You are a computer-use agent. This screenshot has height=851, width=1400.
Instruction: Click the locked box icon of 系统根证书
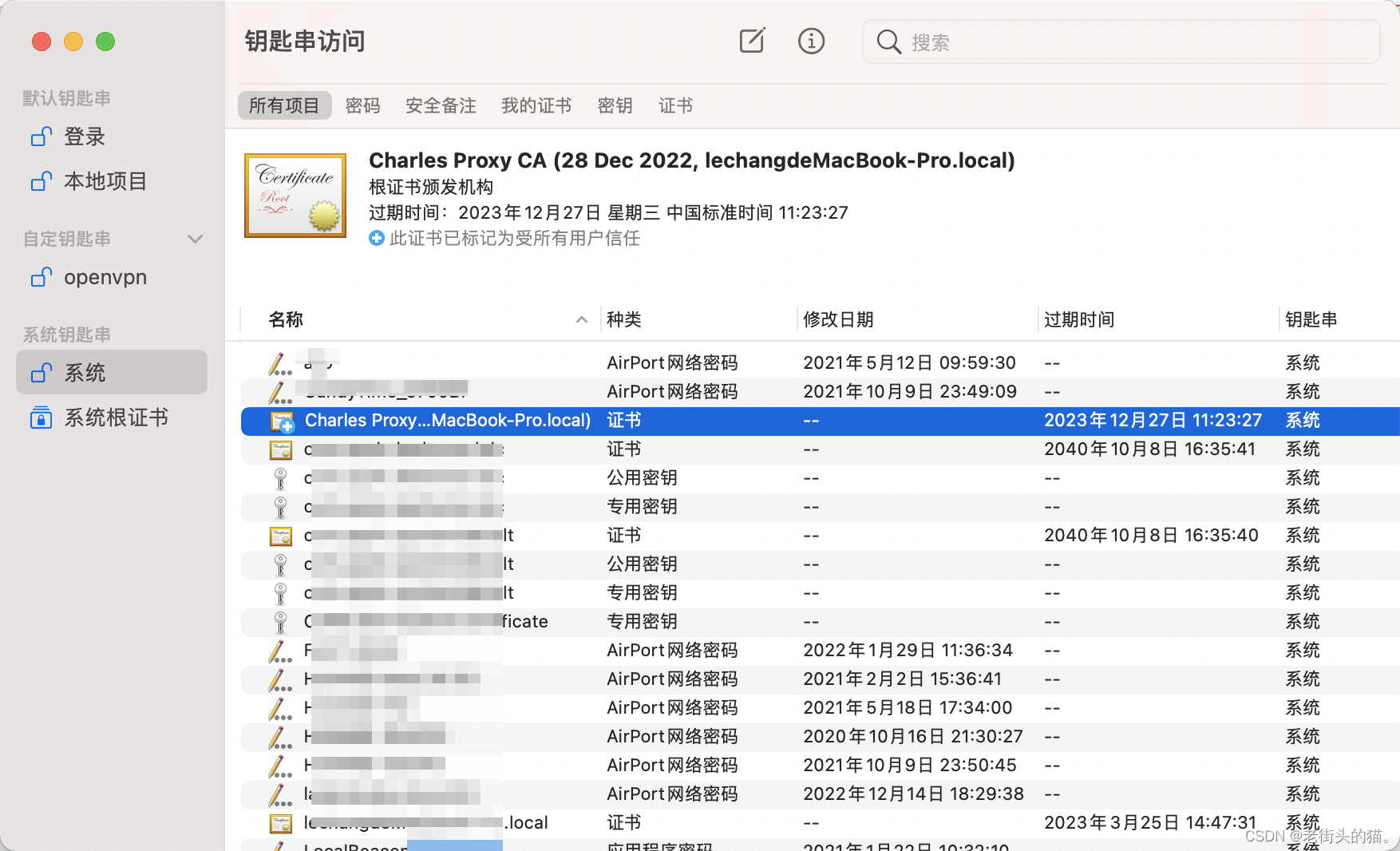tap(41, 418)
